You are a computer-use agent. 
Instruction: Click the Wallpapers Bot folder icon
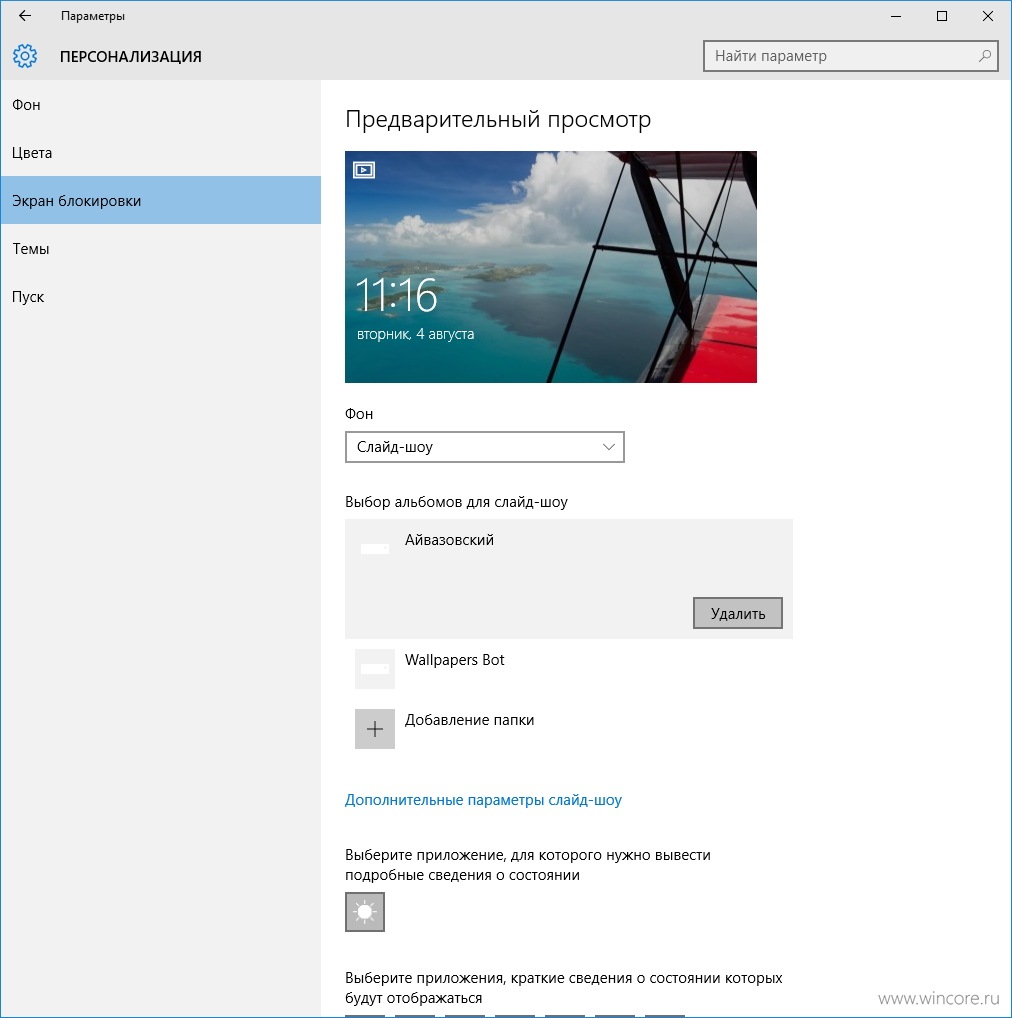click(x=375, y=669)
